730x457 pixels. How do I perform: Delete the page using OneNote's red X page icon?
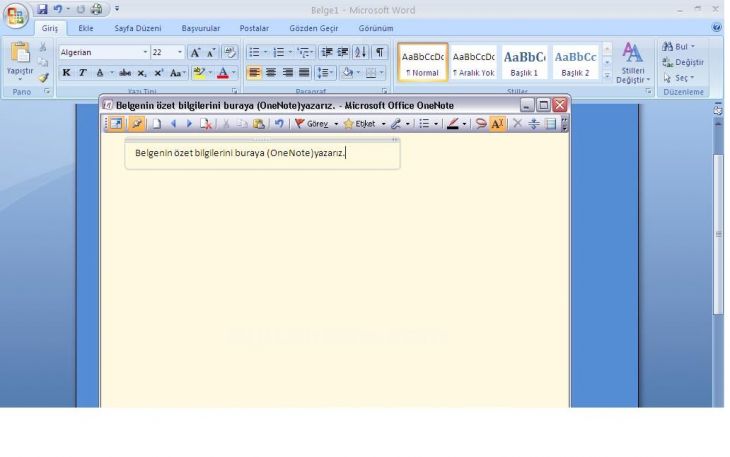(206, 124)
